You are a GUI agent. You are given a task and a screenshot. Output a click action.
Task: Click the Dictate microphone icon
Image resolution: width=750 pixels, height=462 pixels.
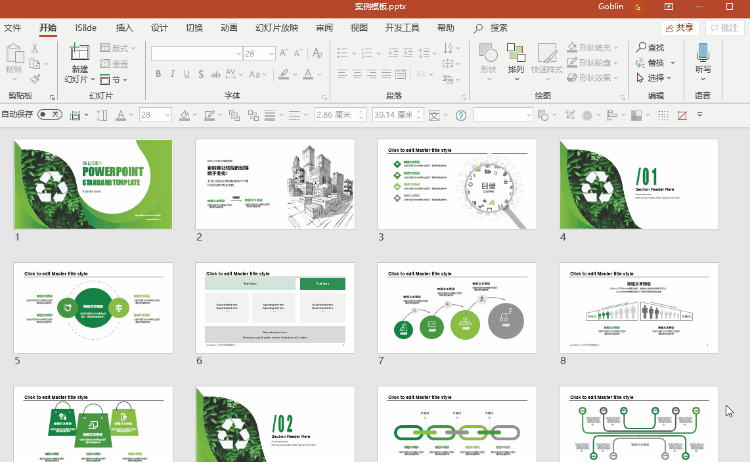pyautogui.click(x=703, y=52)
